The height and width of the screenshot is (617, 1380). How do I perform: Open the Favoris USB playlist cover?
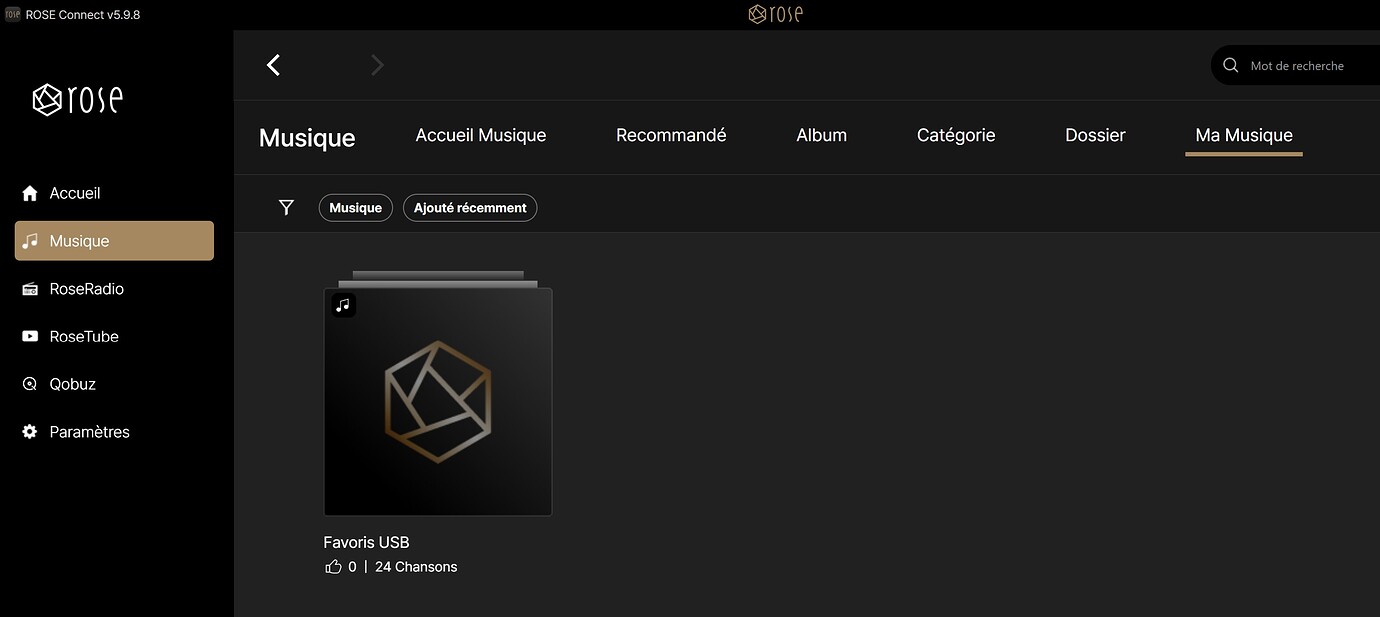click(x=438, y=402)
